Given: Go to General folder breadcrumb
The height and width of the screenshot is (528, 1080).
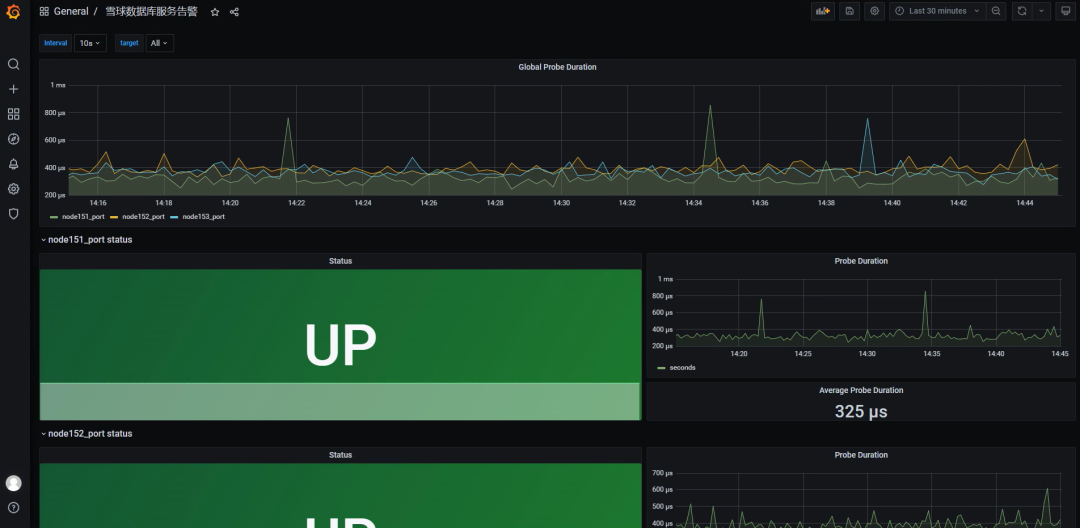Looking at the screenshot, I should 71,12.
